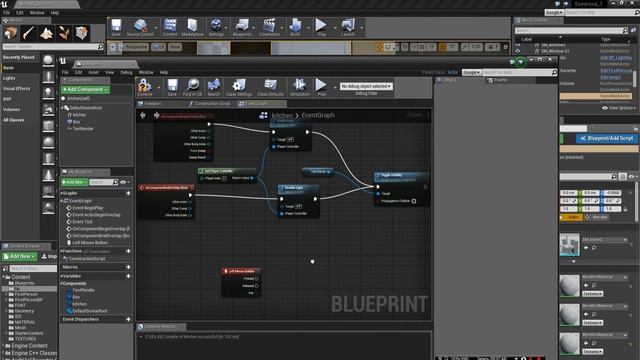Navigate back in the event graph
Viewport: 640px width, 360px height.
click(x=143, y=116)
